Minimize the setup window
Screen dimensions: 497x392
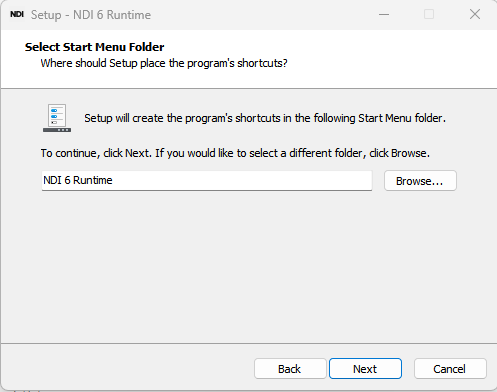point(384,14)
